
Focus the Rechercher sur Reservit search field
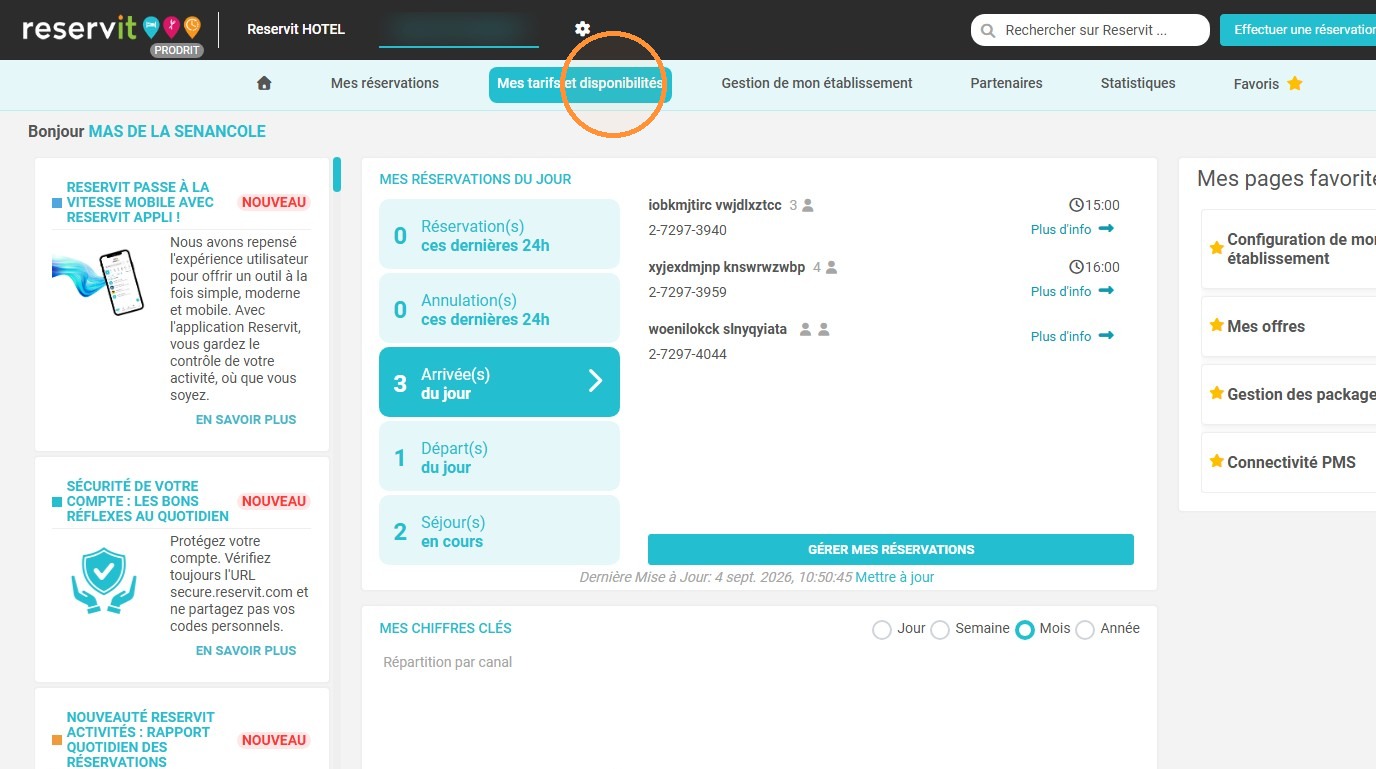click(x=1090, y=31)
